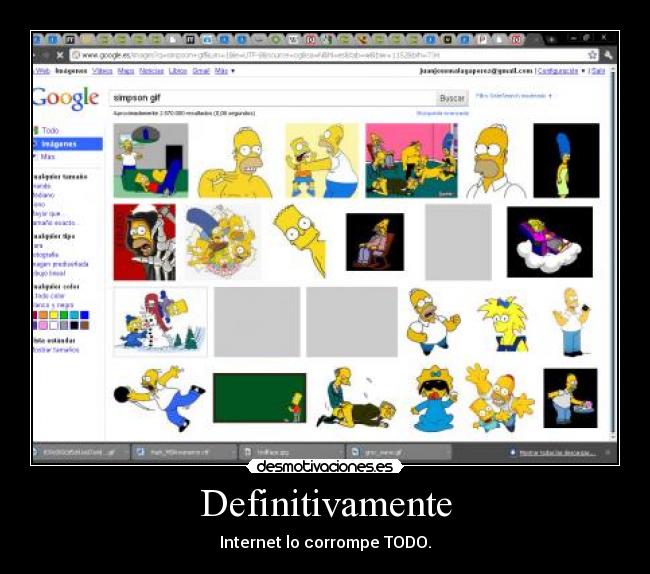Close the downloads bar
Image resolution: width=650 pixels, height=574 pixels.
(x=608, y=453)
